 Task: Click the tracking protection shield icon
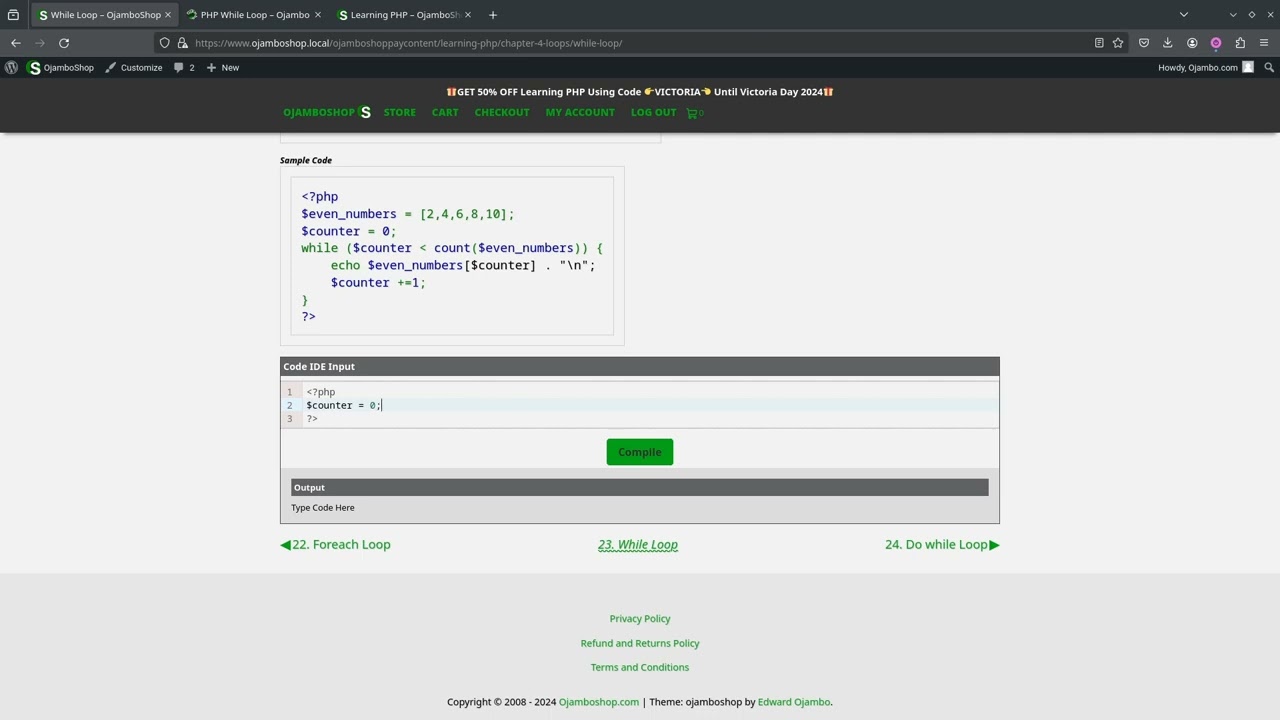point(165,43)
